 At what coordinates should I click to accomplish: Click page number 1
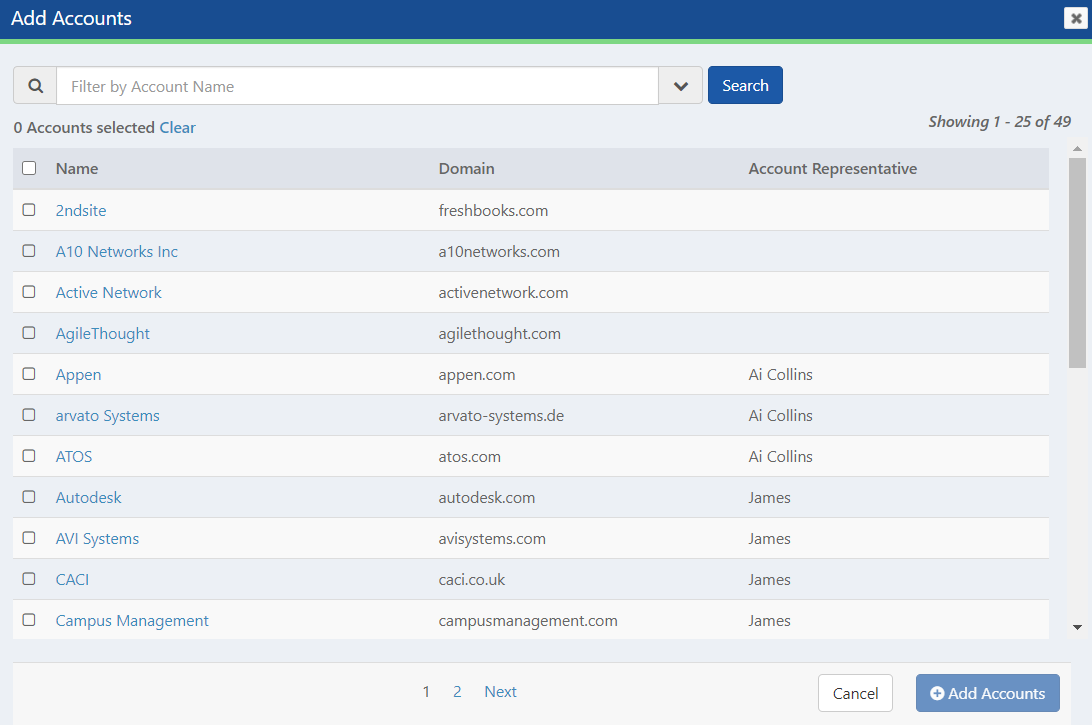click(426, 692)
